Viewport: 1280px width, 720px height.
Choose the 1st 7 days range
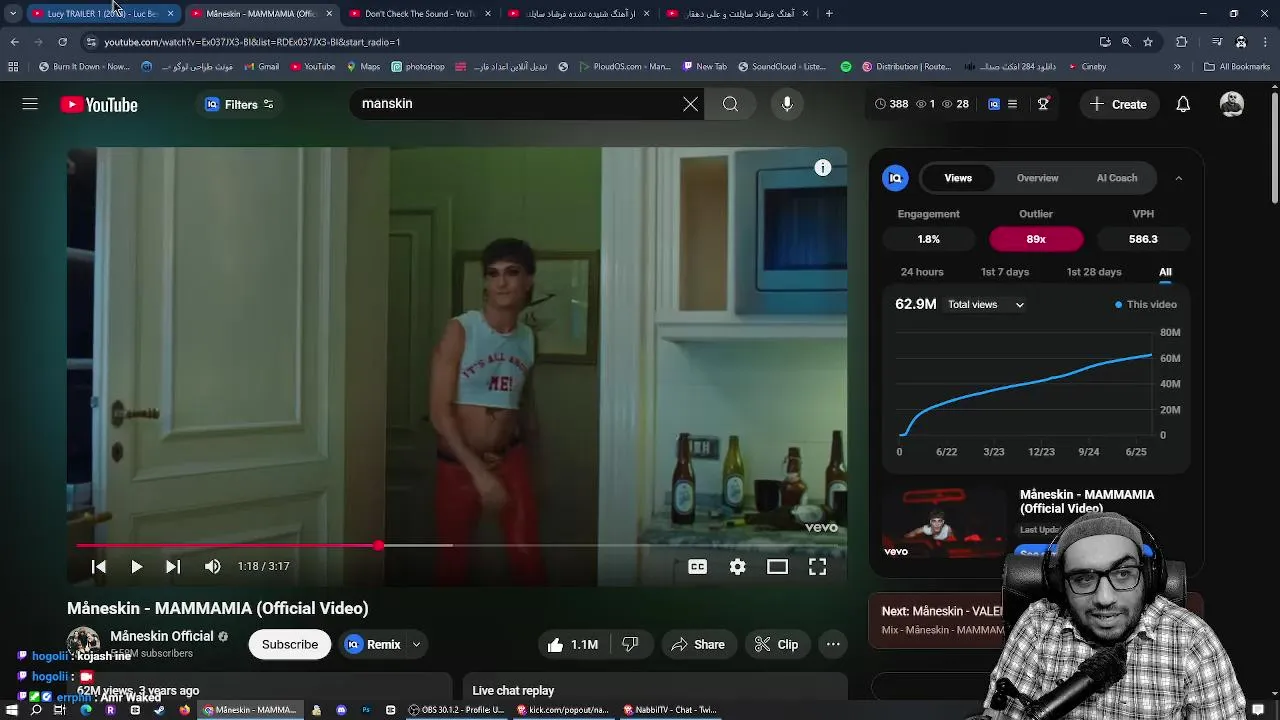point(1005,272)
